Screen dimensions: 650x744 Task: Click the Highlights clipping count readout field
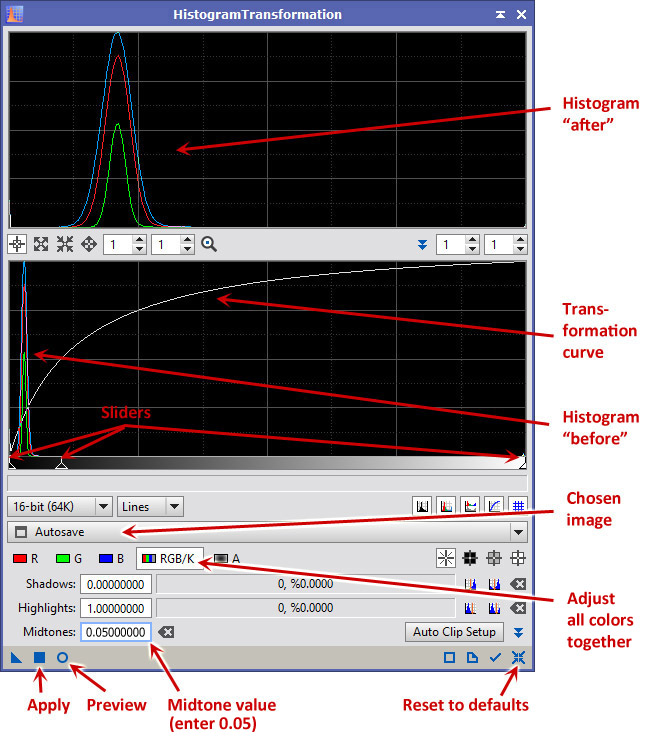(x=306, y=608)
